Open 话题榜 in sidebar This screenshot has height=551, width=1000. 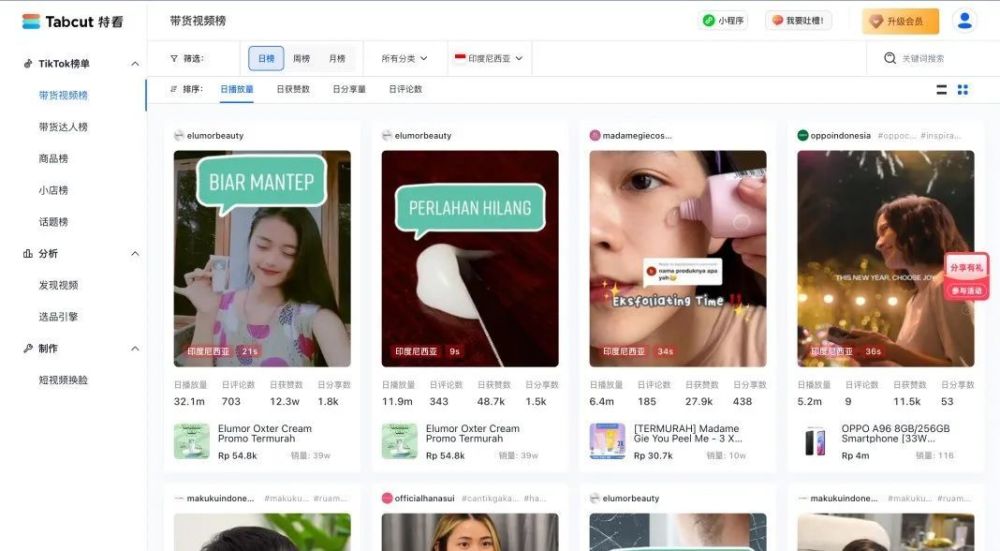pos(53,222)
